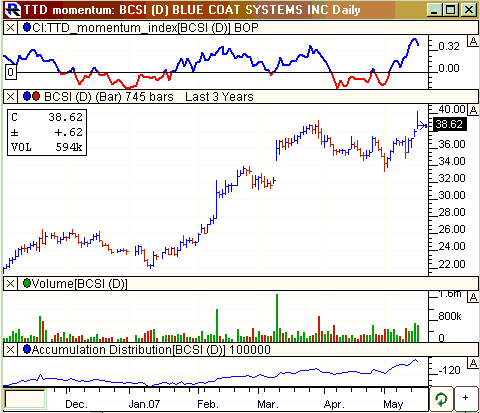The width and height of the screenshot is (480, 413).
Task: Close the BCSI price bar pane
Action: tap(10, 97)
